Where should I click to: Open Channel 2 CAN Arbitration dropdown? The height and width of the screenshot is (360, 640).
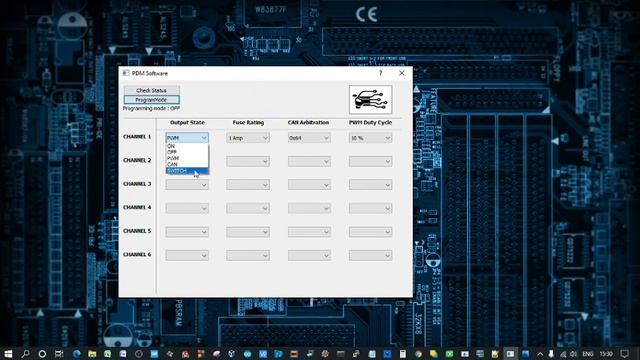pos(309,162)
